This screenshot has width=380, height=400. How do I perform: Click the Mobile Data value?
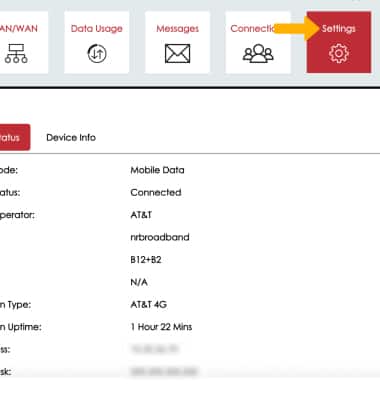(x=157, y=170)
